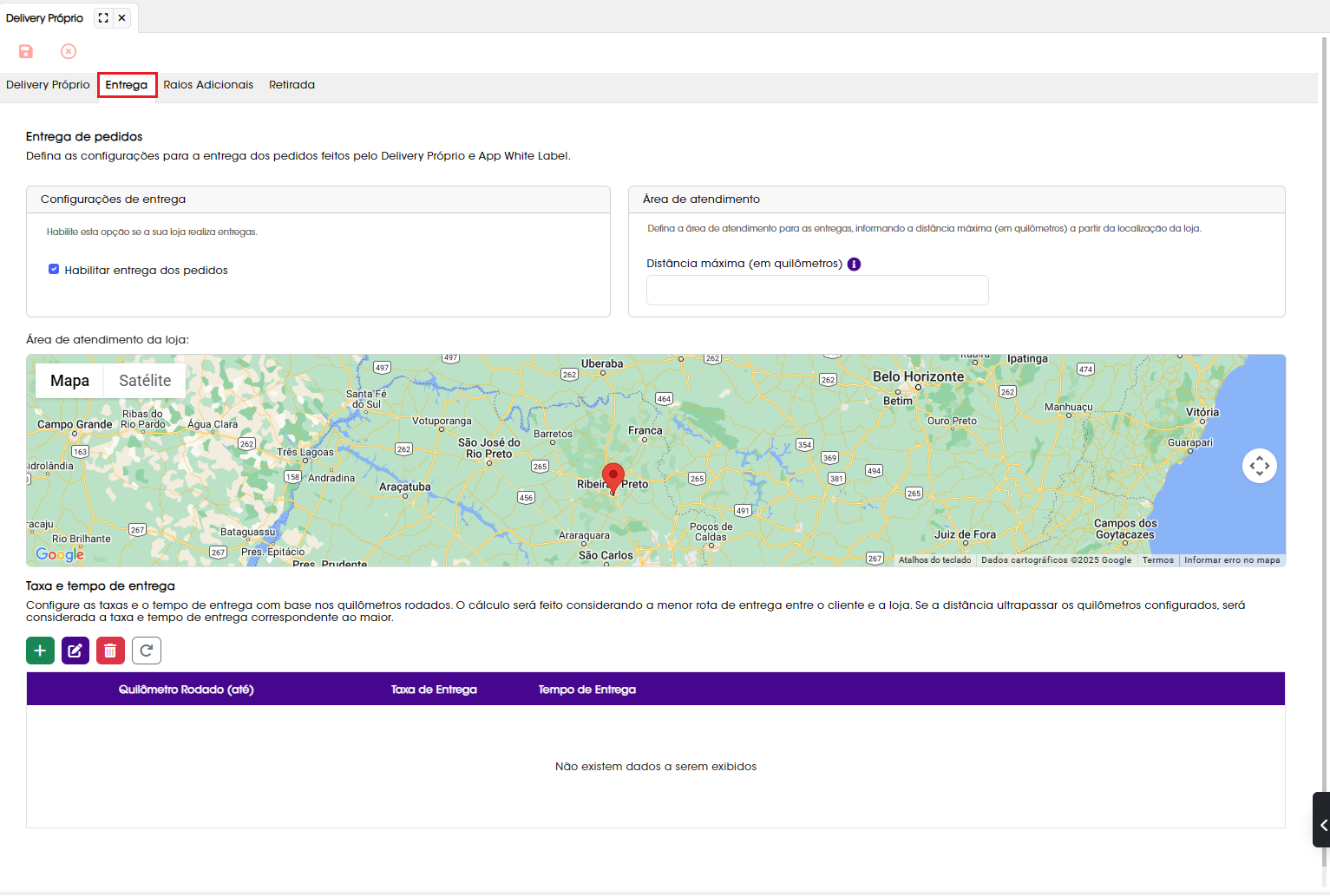Click the vertical page scrollbar
Screen dimensions: 1330x896
point(1325,451)
